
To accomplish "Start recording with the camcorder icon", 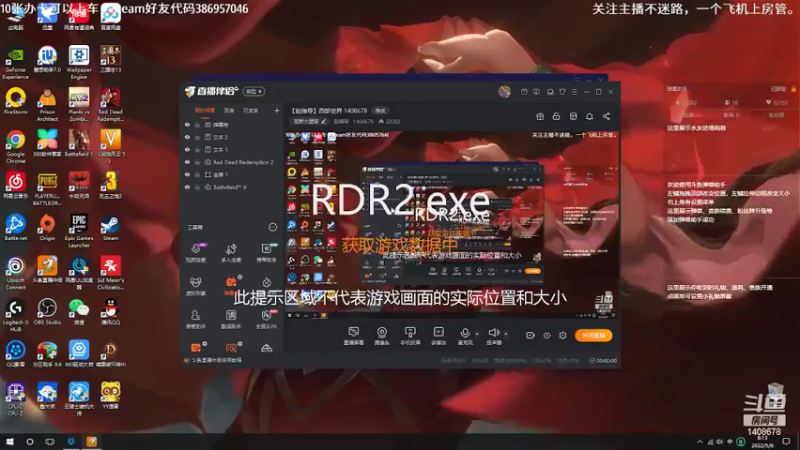I will pos(530,335).
